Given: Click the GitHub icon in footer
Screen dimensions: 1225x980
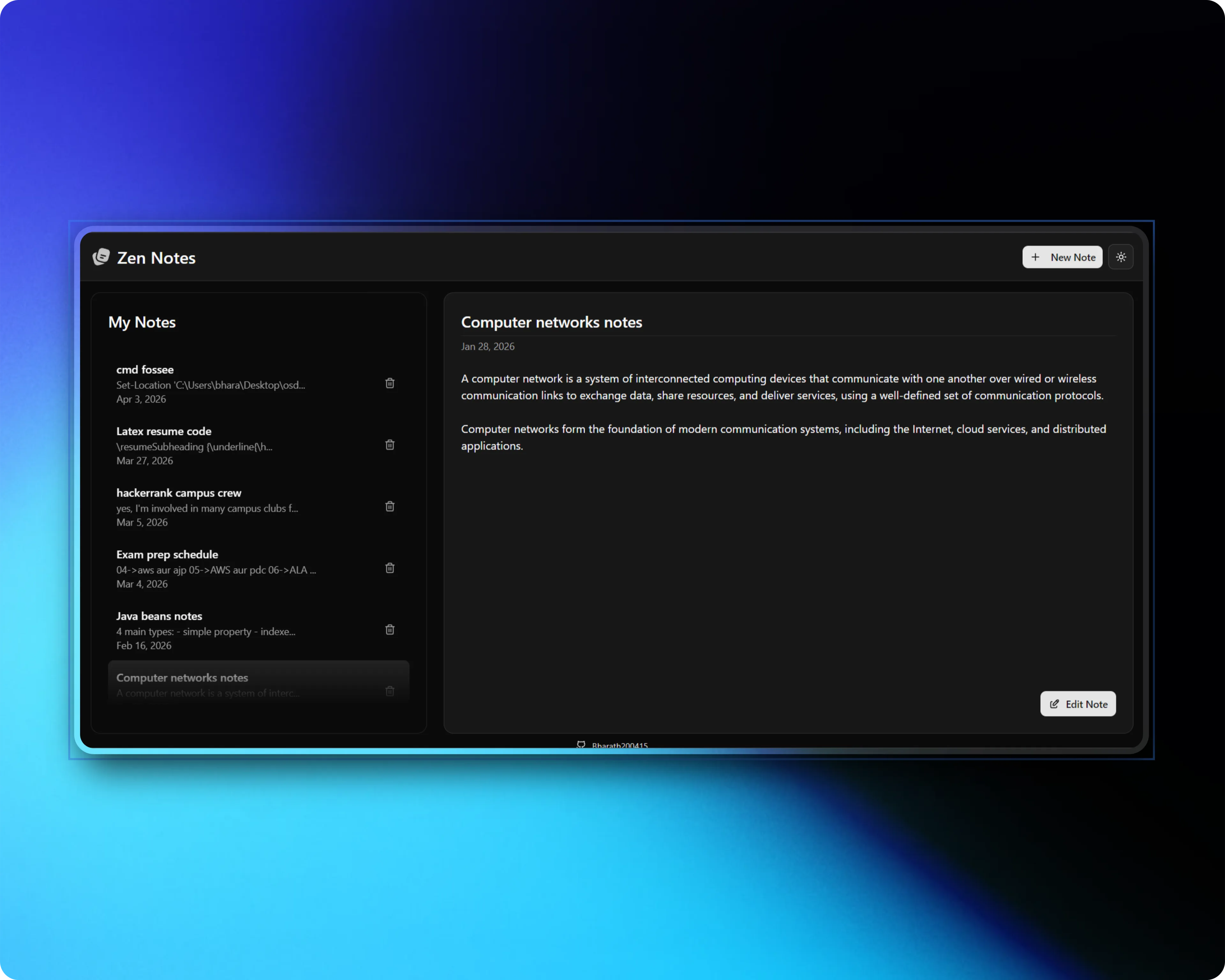Looking at the screenshot, I should tap(581, 744).
